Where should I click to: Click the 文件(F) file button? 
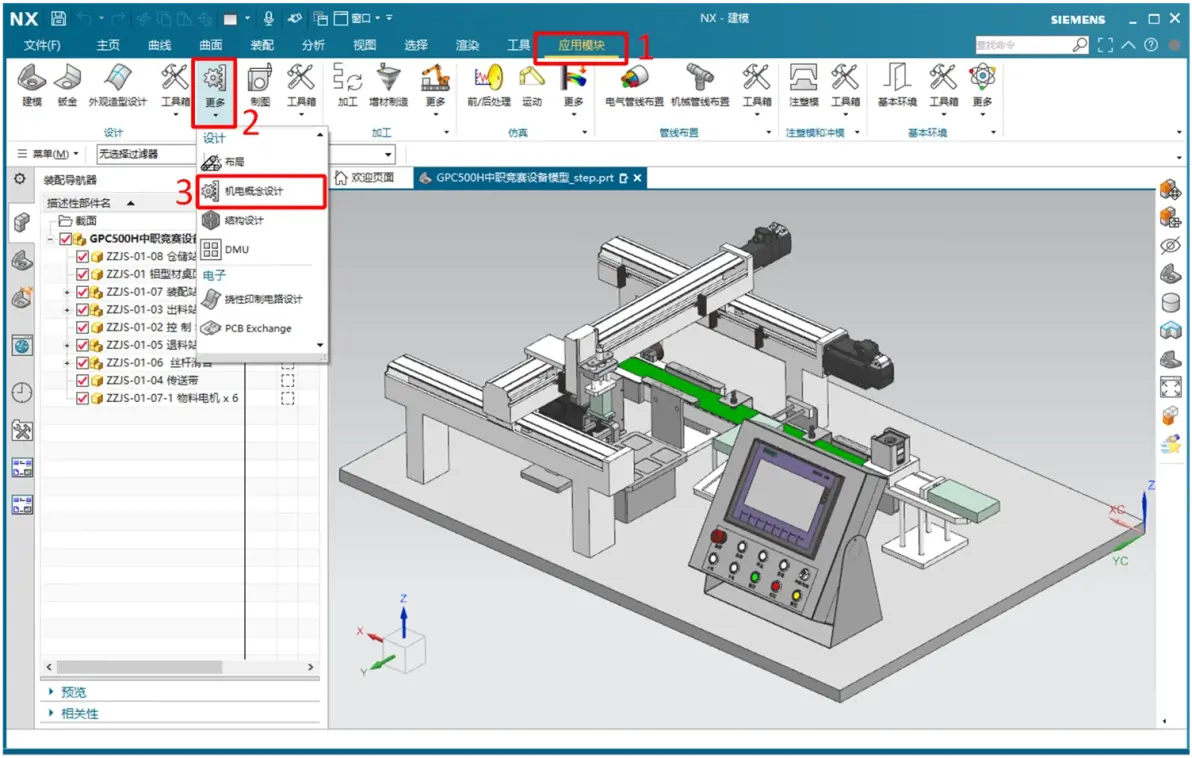coord(43,45)
